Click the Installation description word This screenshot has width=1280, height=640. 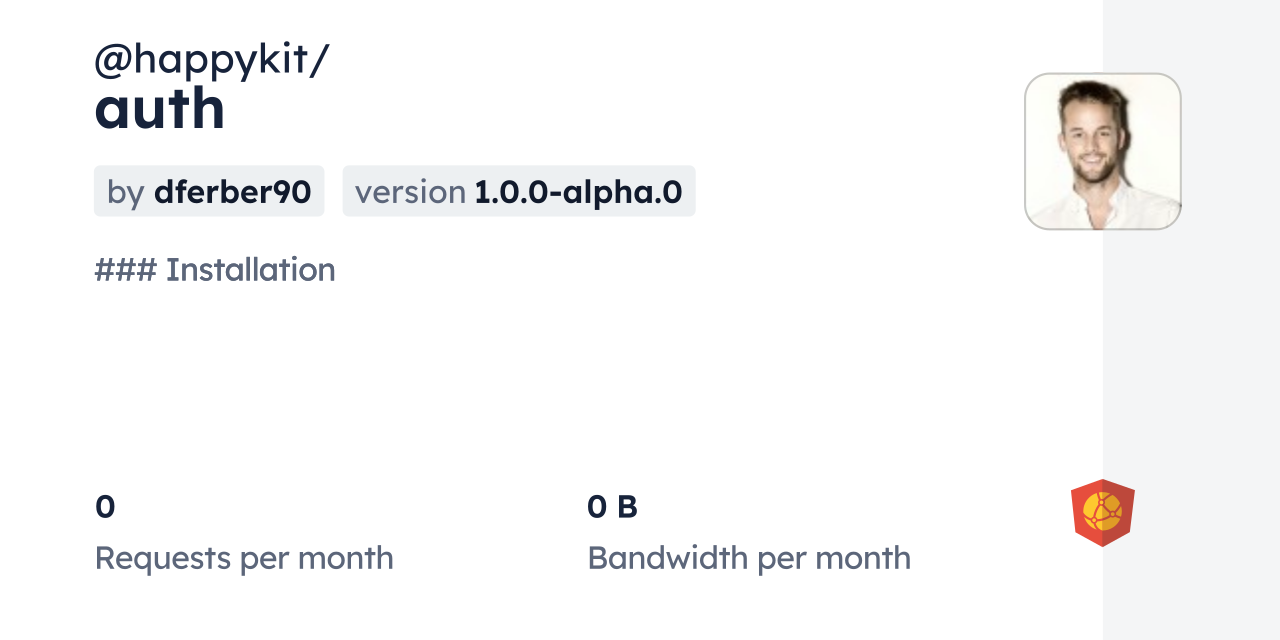click(250, 270)
